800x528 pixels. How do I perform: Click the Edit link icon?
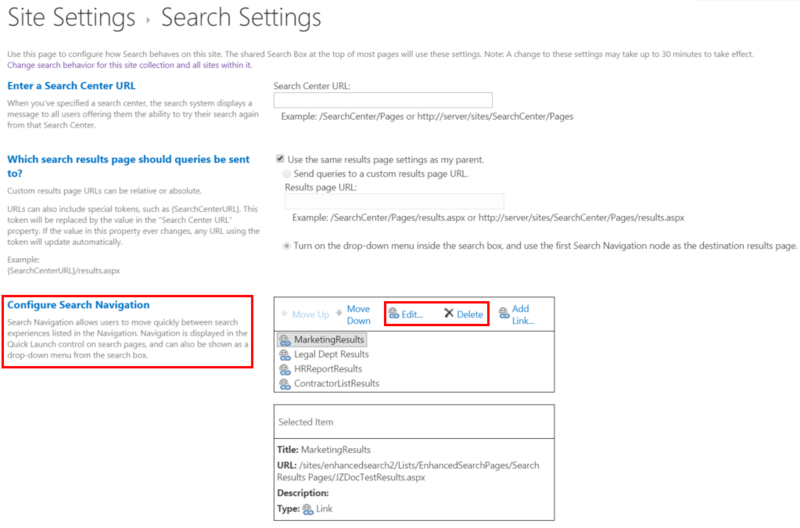point(394,314)
